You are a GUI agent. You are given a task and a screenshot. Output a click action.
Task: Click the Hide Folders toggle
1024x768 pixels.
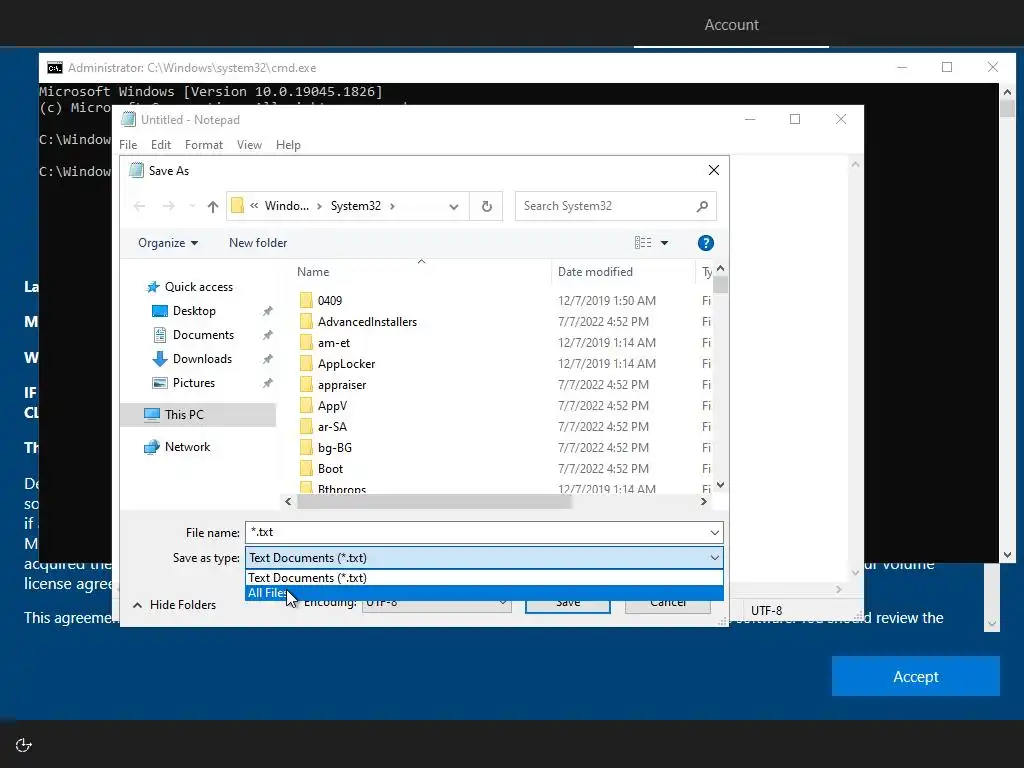click(174, 605)
